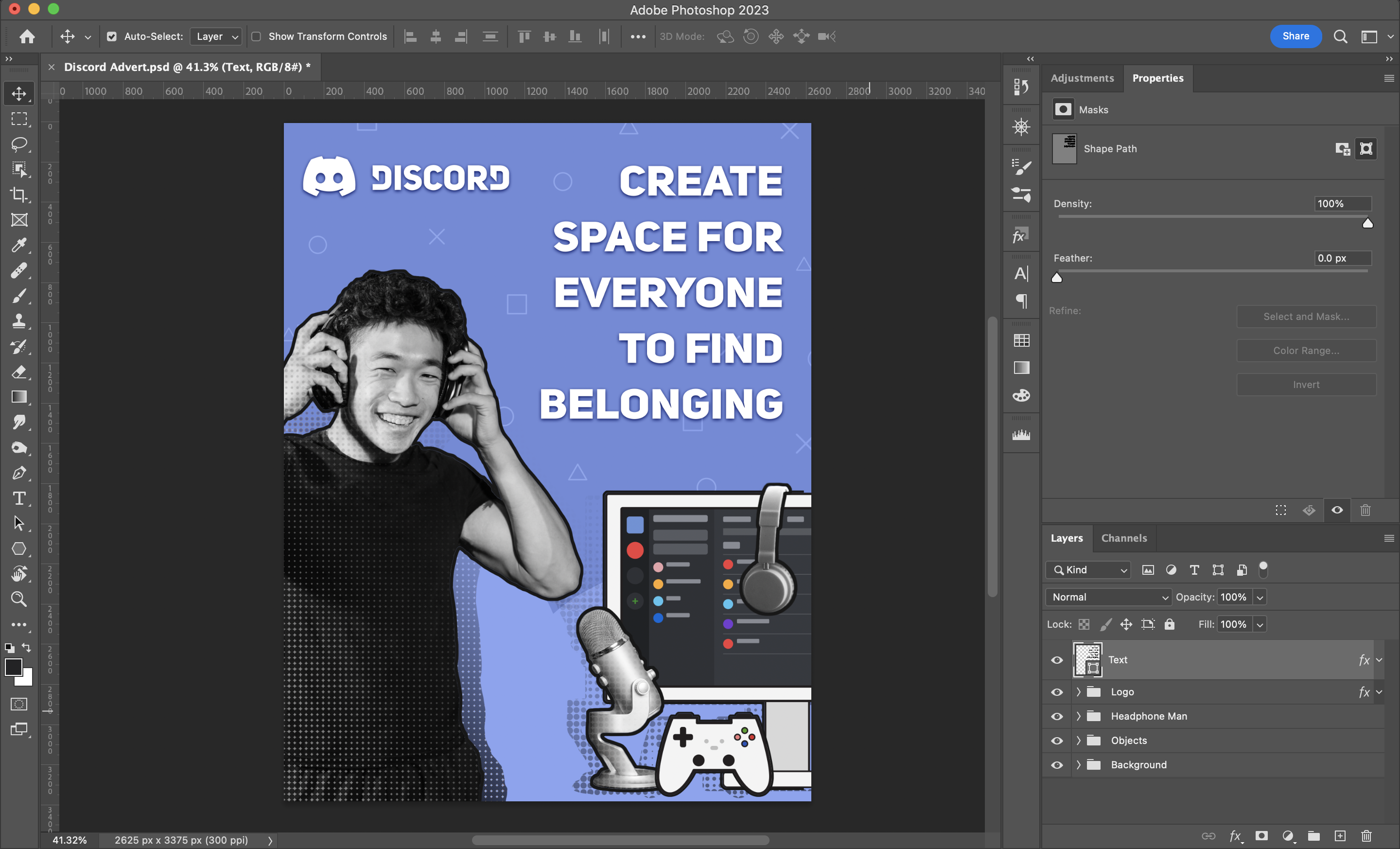Select the Eyedropper tool
1400x849 pixels.
[19, 245]
